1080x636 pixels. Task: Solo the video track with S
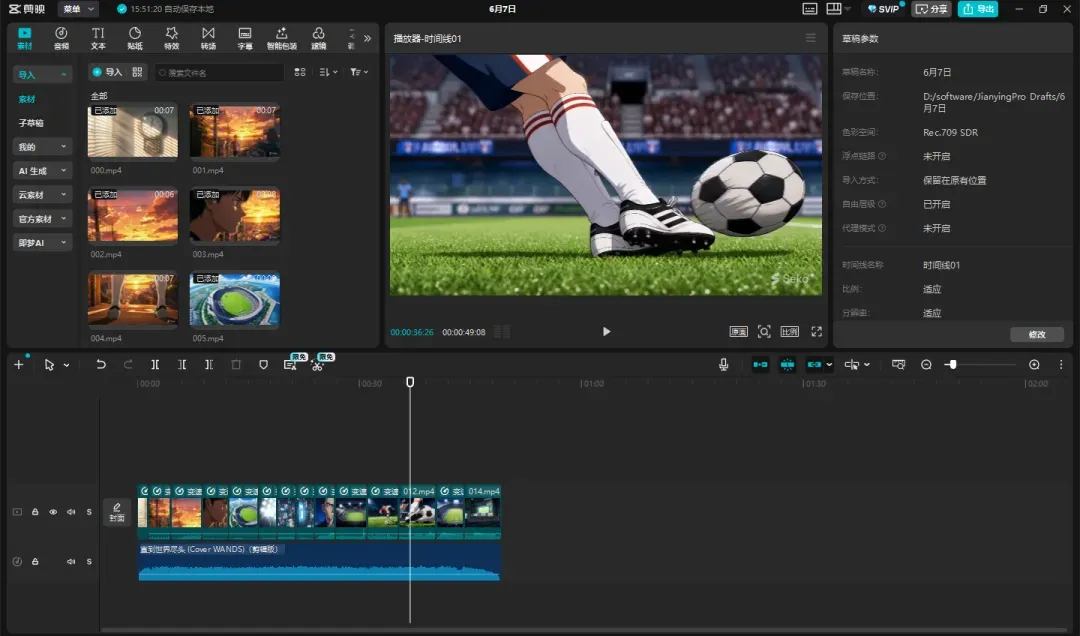tap(89, 512)
